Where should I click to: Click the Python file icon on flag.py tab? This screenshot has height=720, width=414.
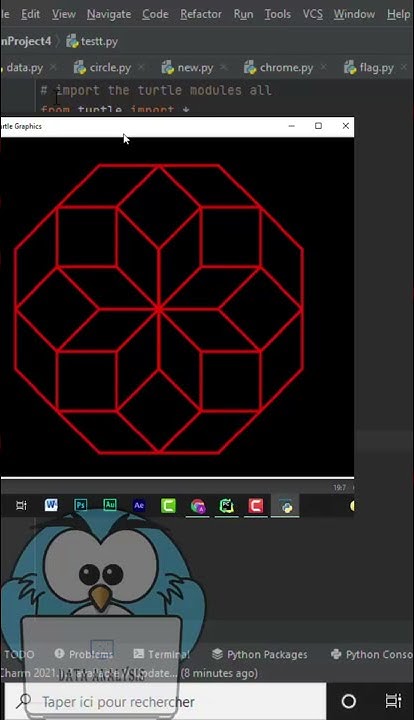[350, 68]
